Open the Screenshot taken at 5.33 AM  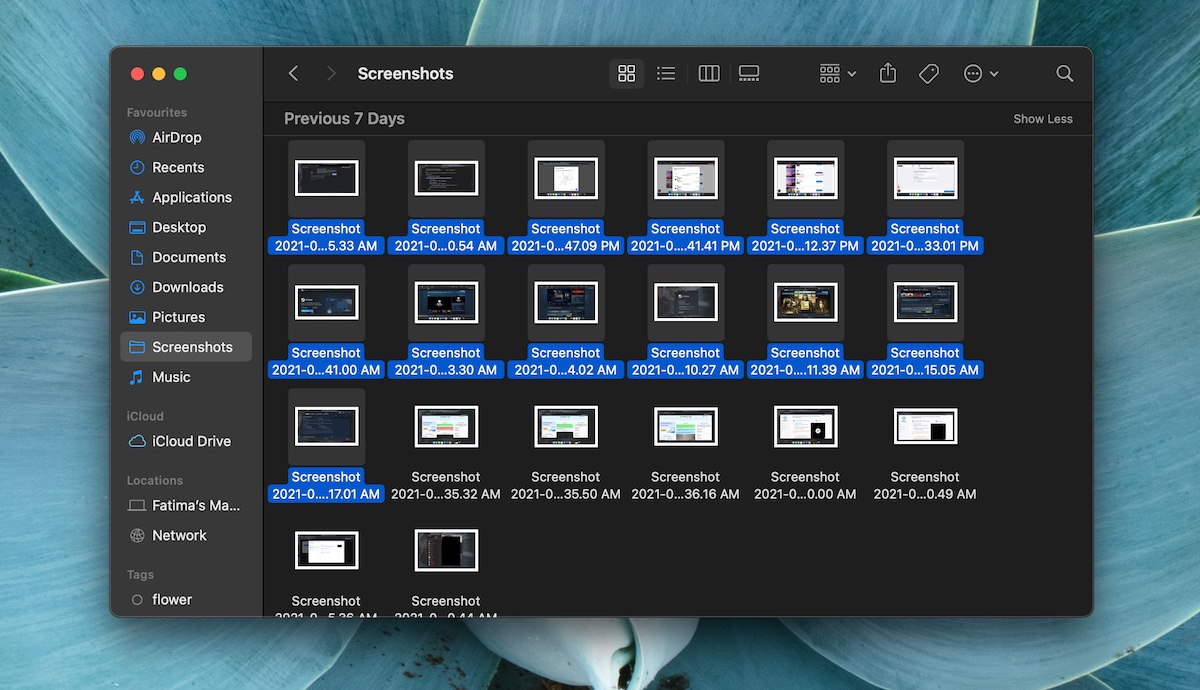[326, 178]
